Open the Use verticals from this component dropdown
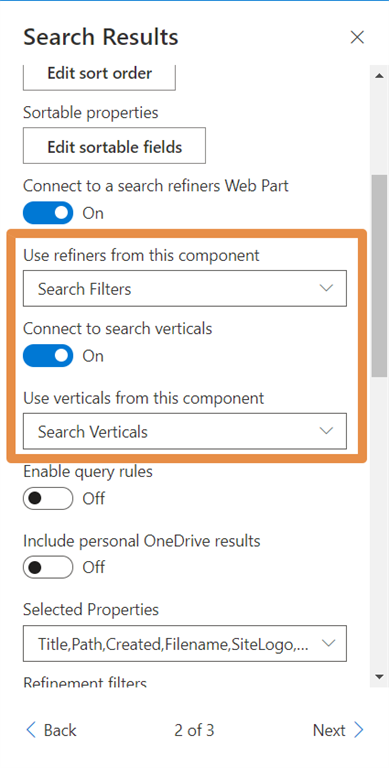 click(185, 432)
